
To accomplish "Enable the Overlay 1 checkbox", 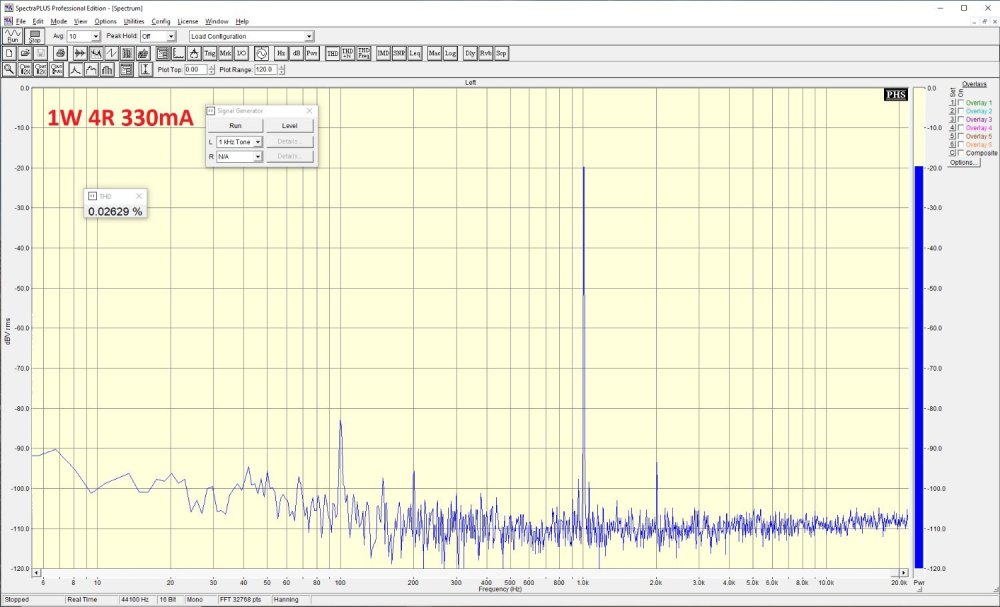I will (962, 103).
